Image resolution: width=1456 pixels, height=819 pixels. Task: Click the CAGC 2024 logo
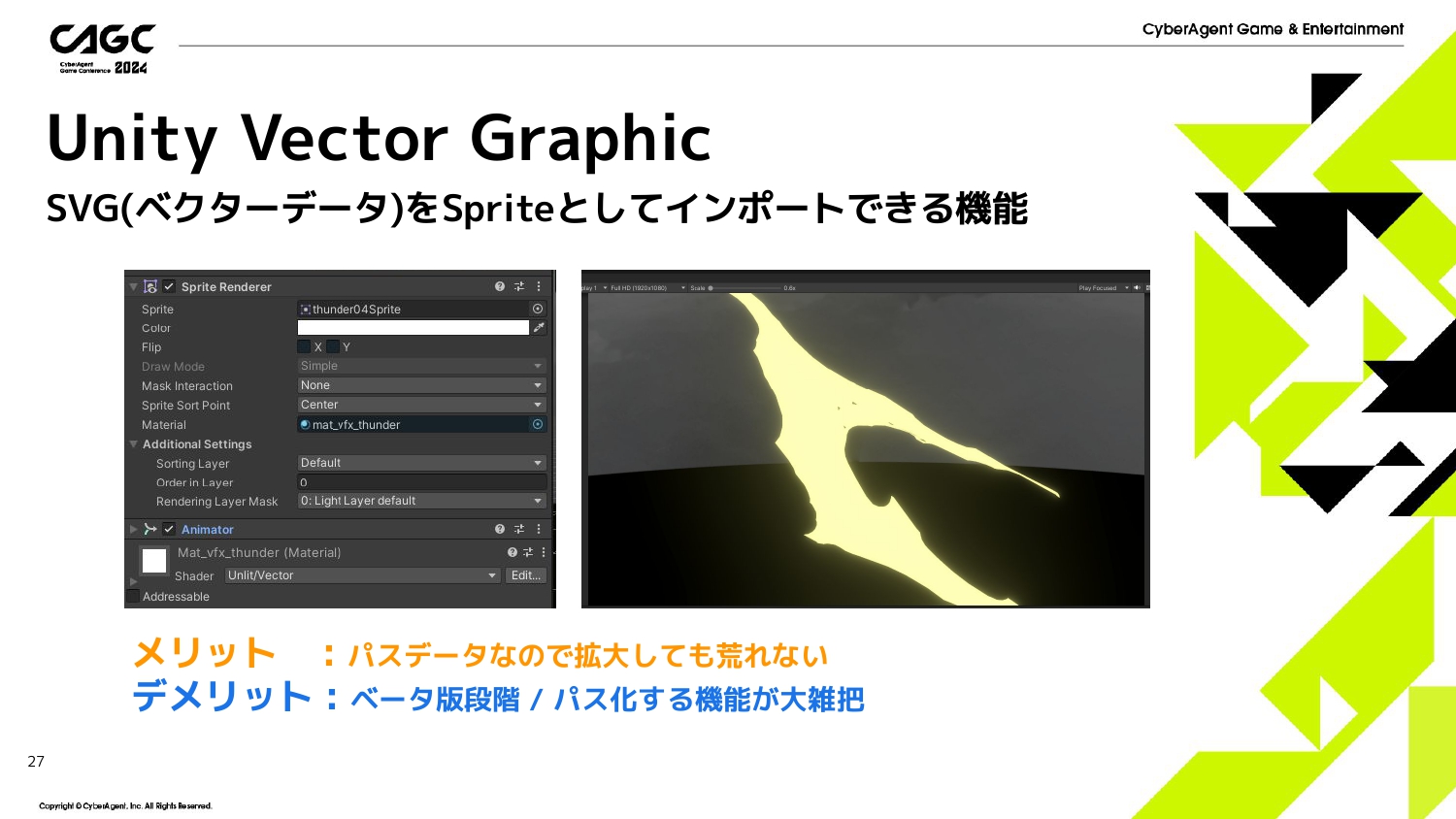[x=102, y=49]
